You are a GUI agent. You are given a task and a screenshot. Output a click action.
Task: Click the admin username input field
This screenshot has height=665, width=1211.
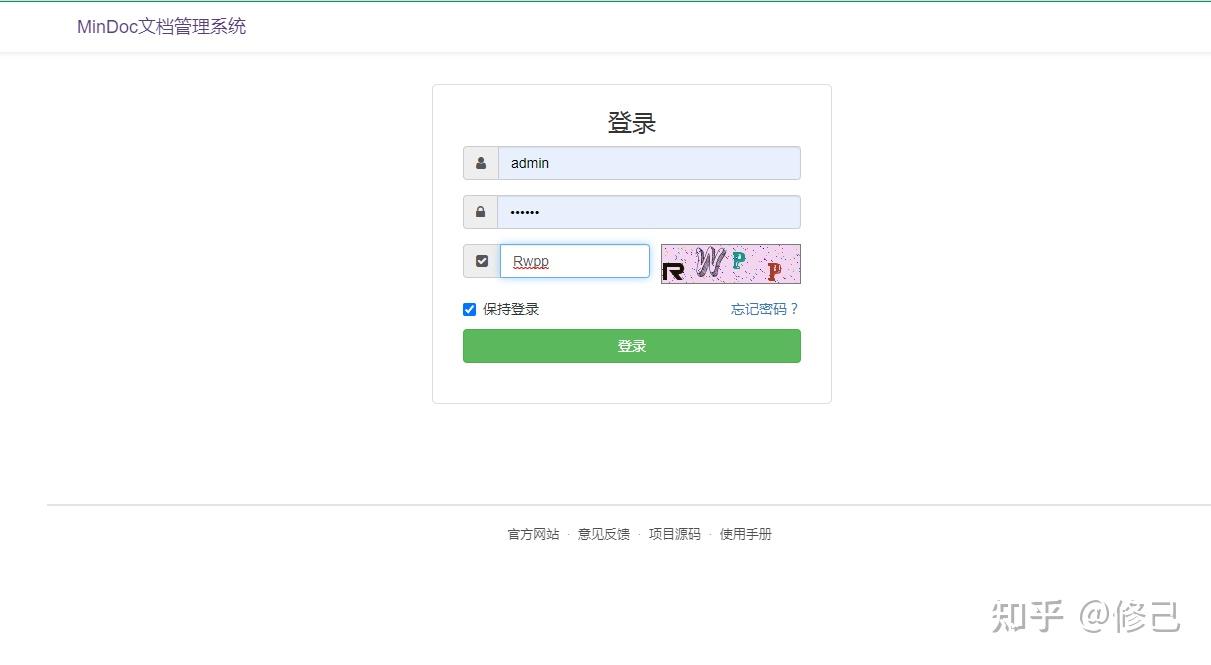pyautogui.click(x=650, y=162)
